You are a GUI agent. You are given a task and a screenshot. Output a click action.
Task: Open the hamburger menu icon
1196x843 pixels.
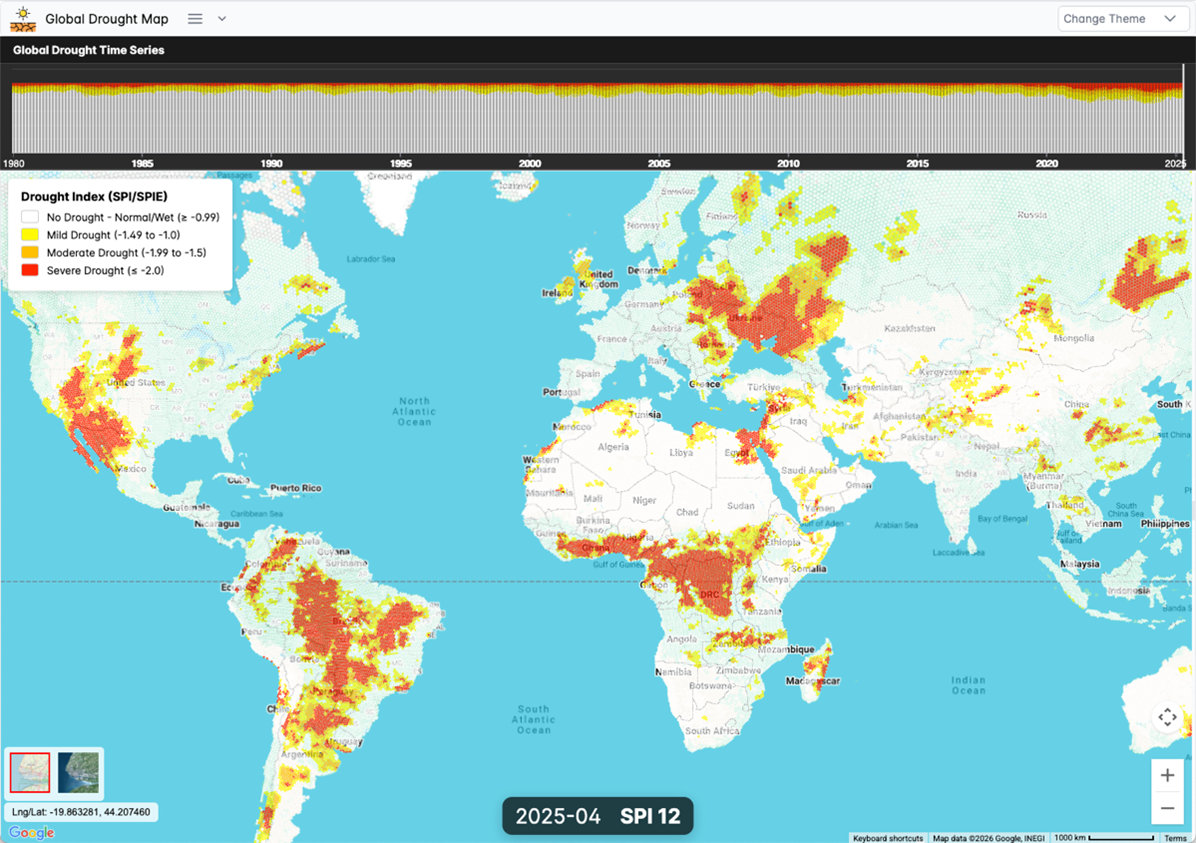click(x=195, y=19)
